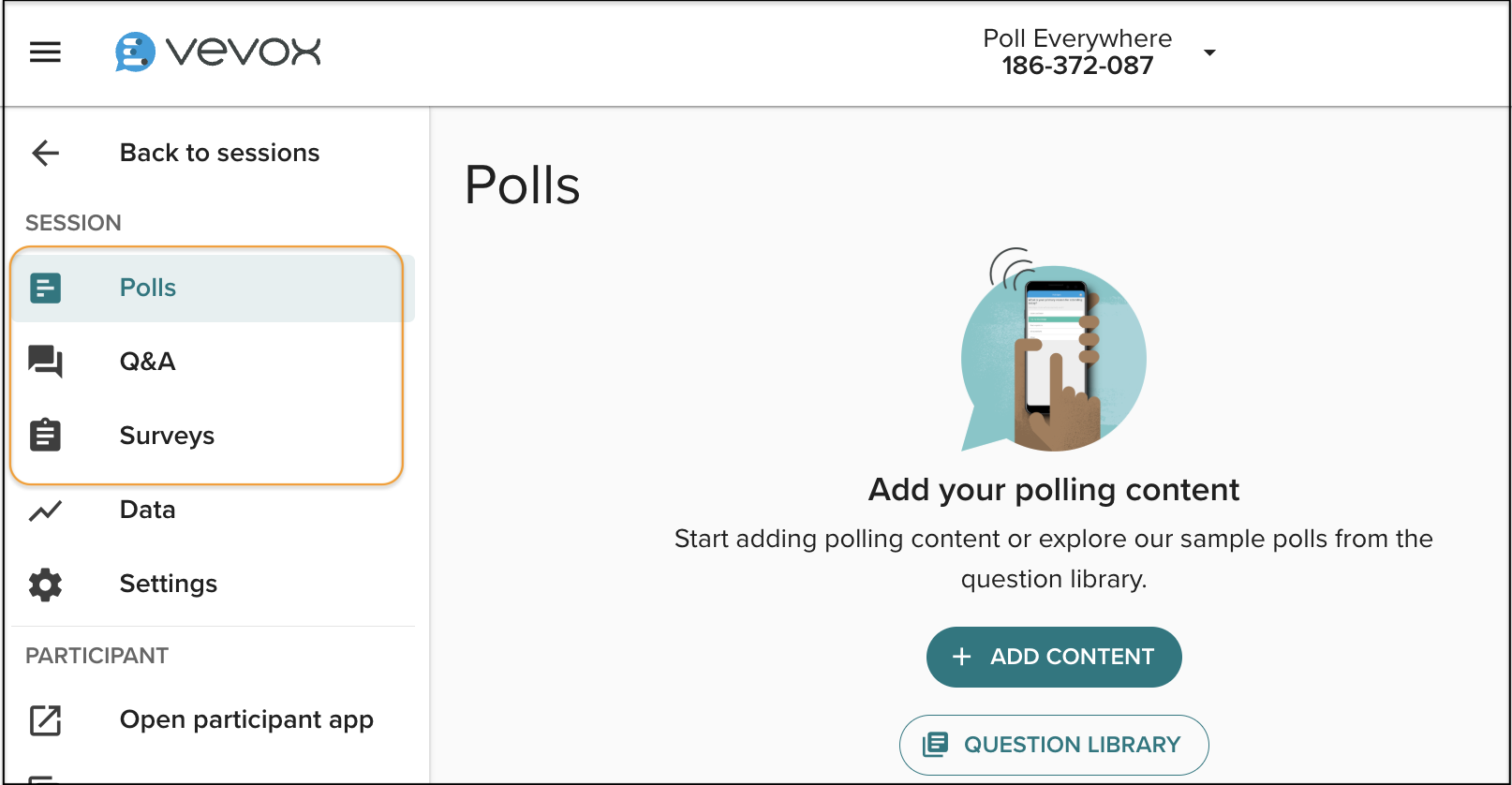Click the Surveys clipboard icon
1512x785 pixels.
coord(45,436)
